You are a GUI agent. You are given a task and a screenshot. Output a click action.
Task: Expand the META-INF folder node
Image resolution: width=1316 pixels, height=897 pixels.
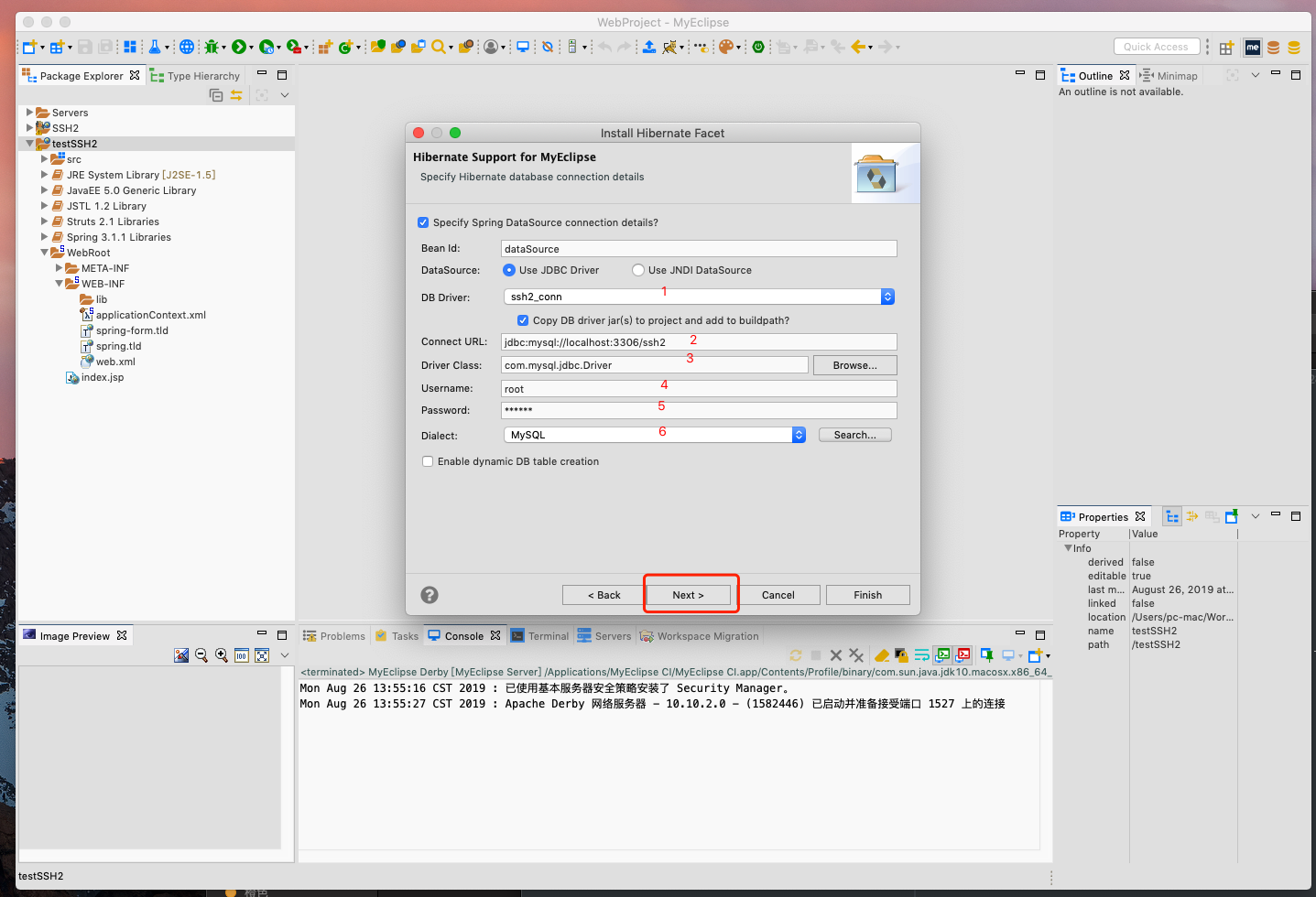59,268
